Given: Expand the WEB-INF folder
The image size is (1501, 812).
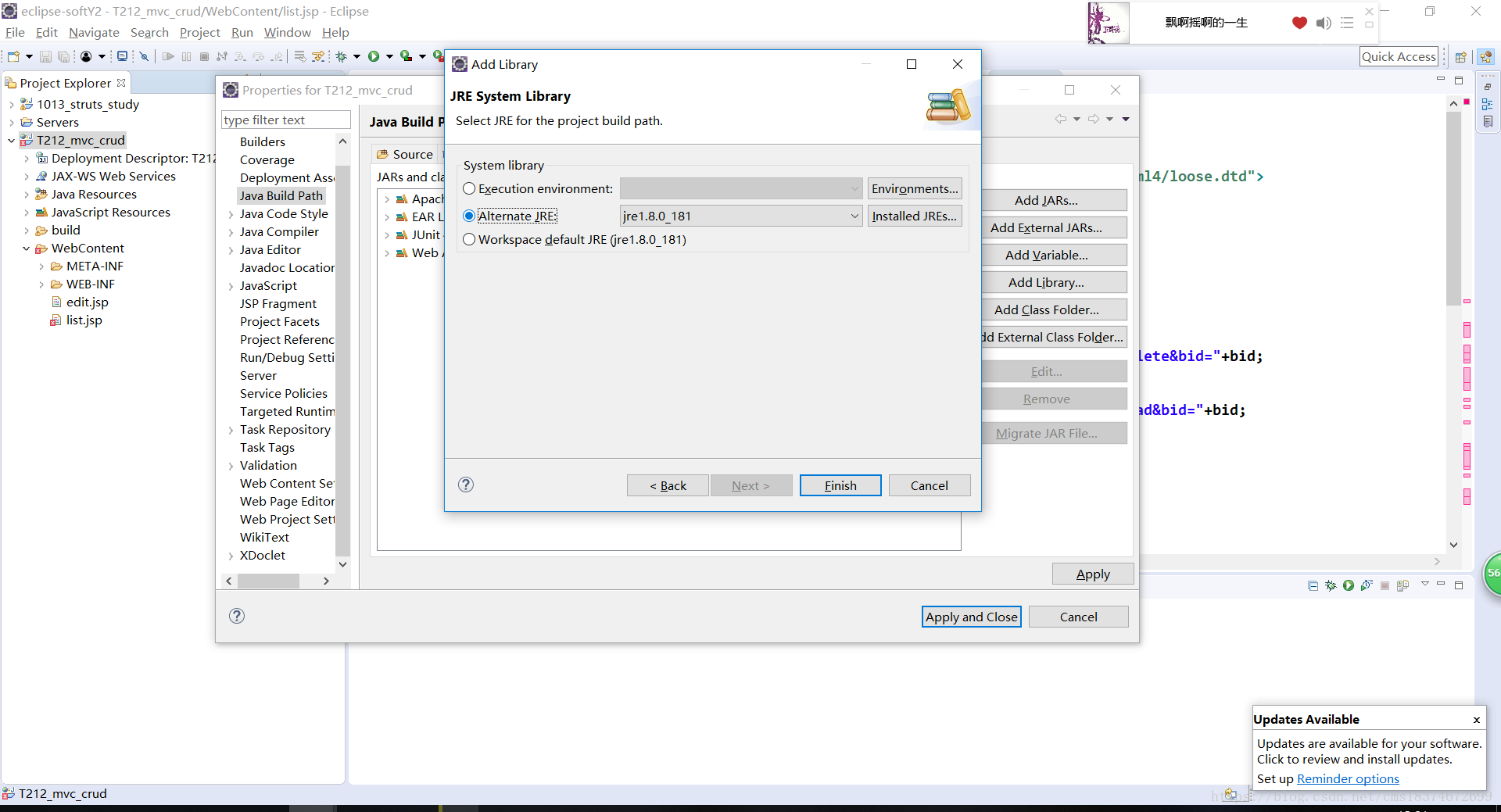Looking at the screenshot, I should tap(41, 284).
